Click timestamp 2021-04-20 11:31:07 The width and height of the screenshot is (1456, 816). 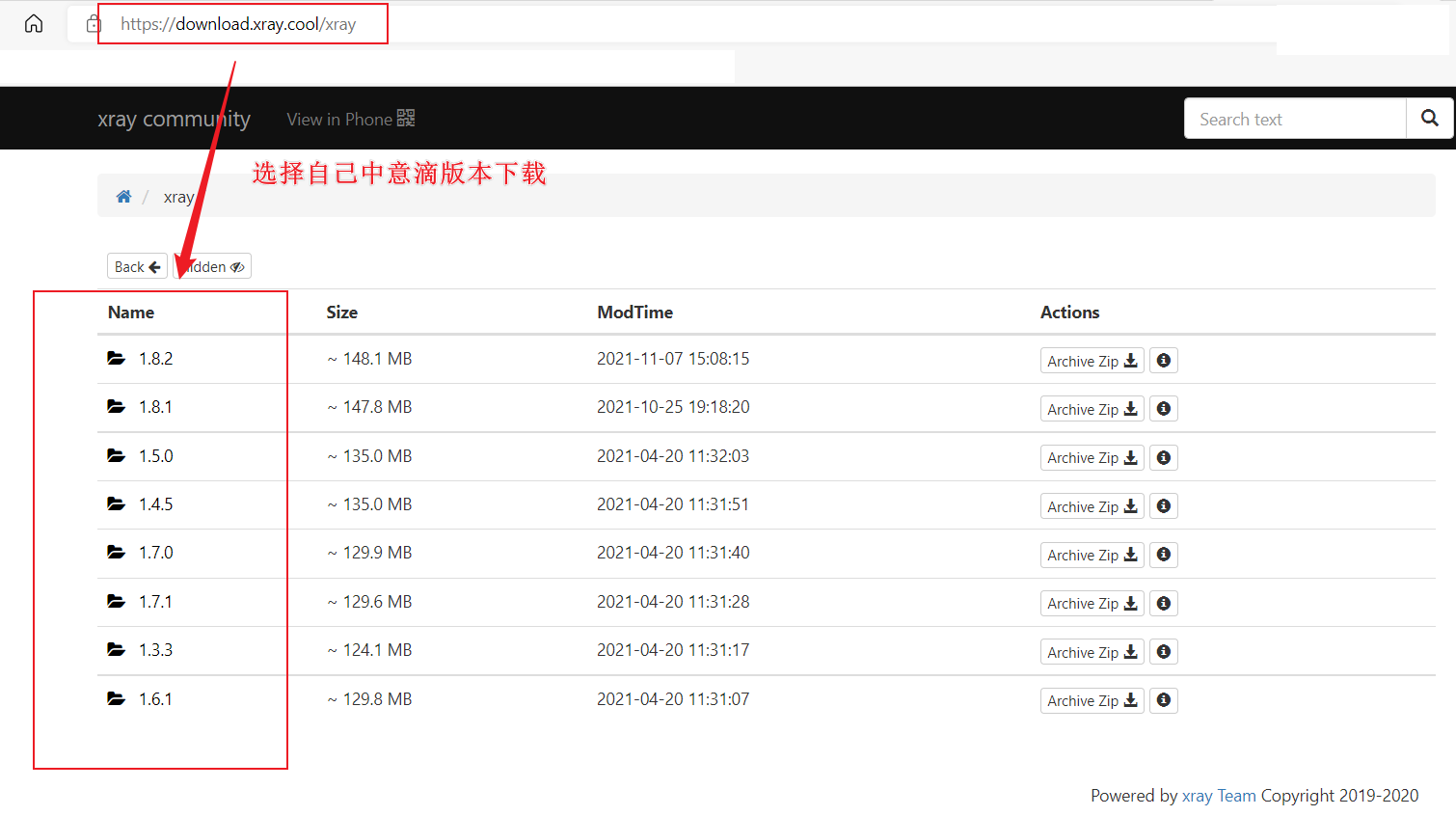click(673, 699)
